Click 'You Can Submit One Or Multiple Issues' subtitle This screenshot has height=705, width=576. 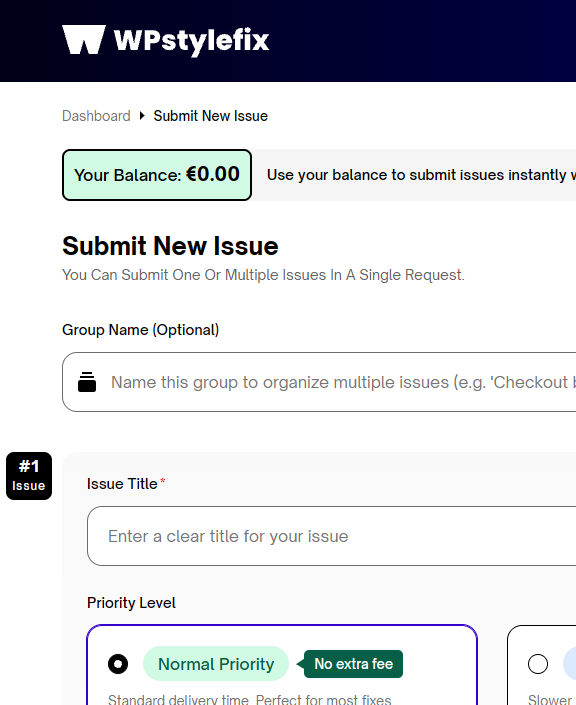point(263,275)
